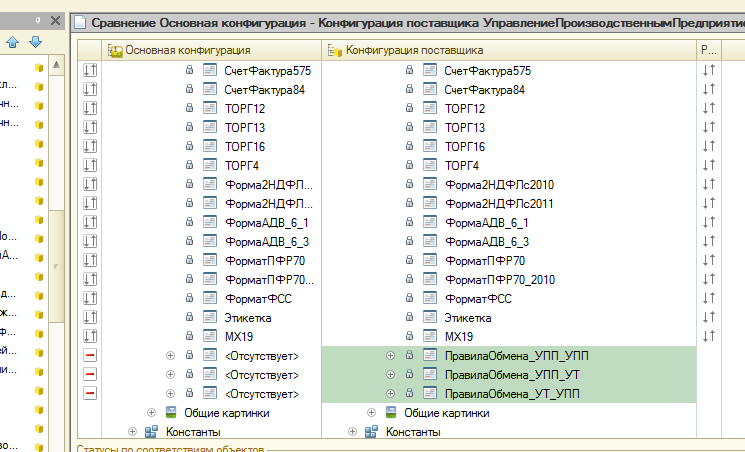Expand ПравилаОбмена_УТ_УПП in supplier configuration
745x452 pixels.
click(x=391, y=394)
